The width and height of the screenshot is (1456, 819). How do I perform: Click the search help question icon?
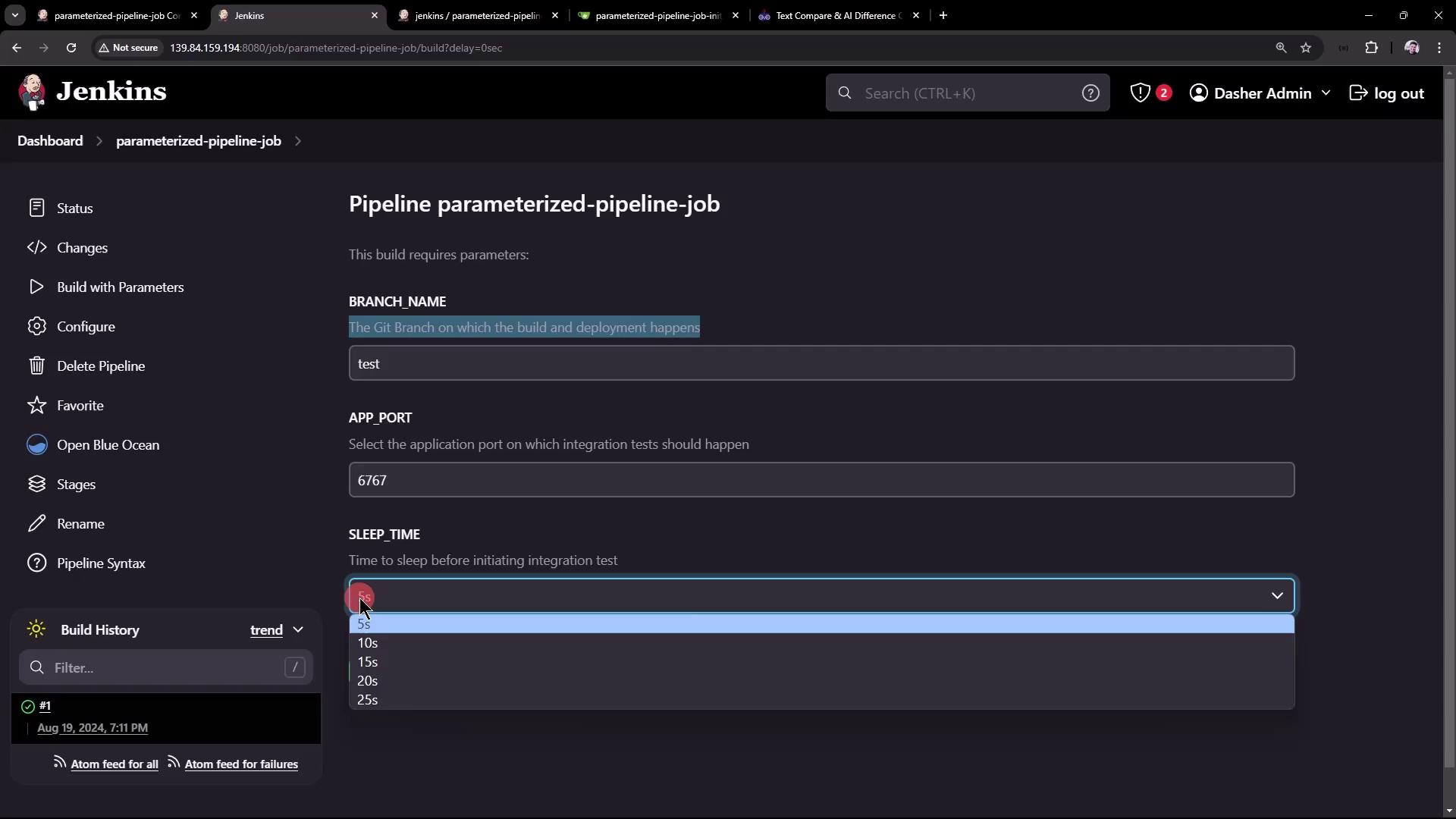1090,93
